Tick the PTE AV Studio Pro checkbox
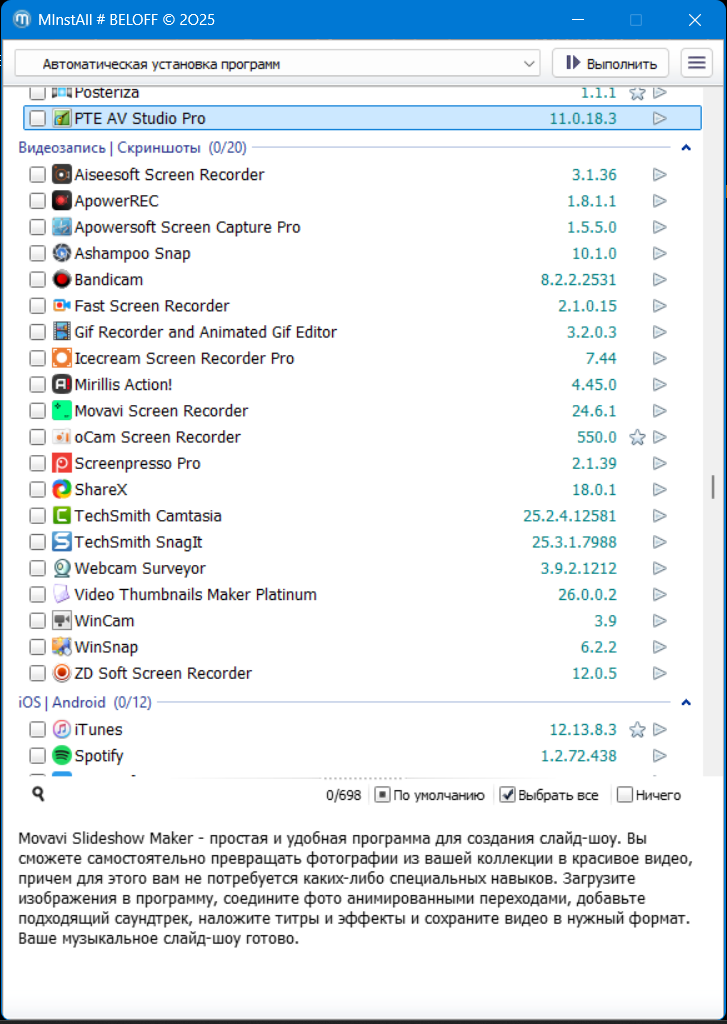The height and width of the screenshot is (1024, 727). tap(37, 118)
